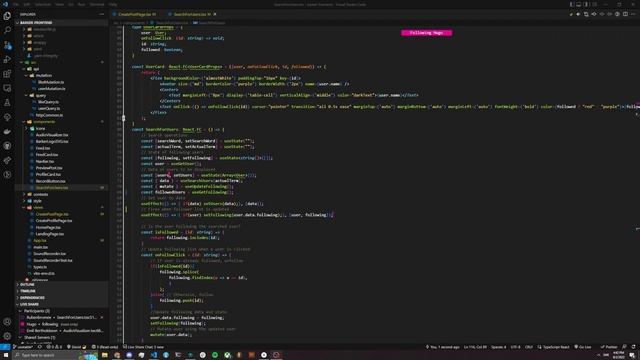The image size is (640, 360).
Task: Open the File menu
Action: [x=16, y=4]
